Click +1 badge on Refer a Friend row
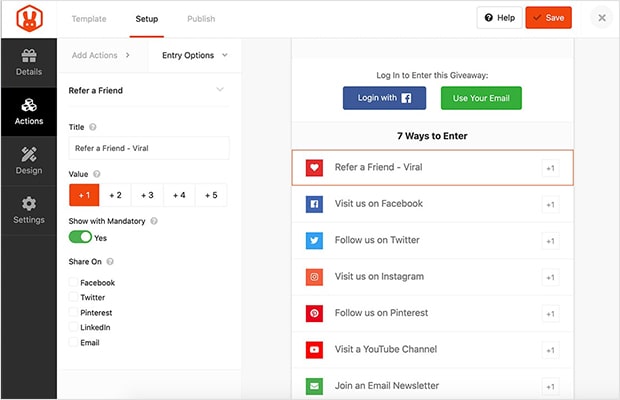The height and width of the screenshot is (400, 620). (550, 168)
